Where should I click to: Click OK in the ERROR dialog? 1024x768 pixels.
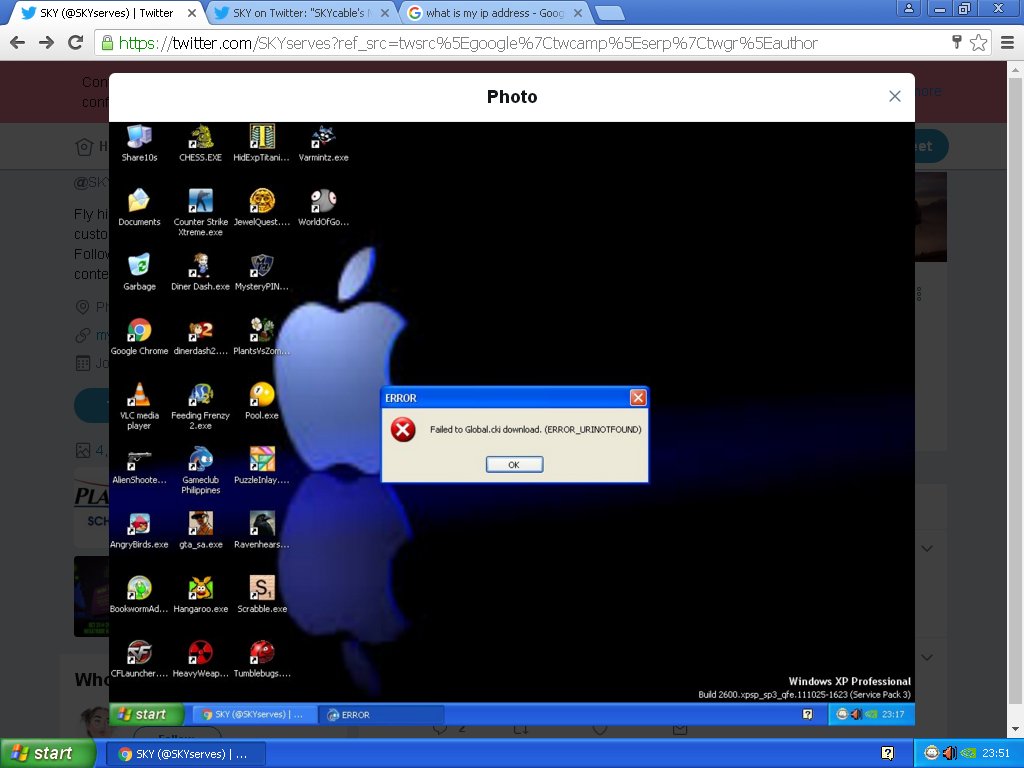(x=514, y=464)
